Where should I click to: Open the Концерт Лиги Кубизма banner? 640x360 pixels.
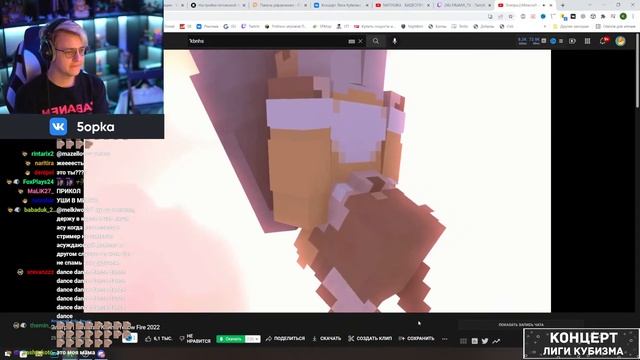pyautogui.click(x=581, y=343)
